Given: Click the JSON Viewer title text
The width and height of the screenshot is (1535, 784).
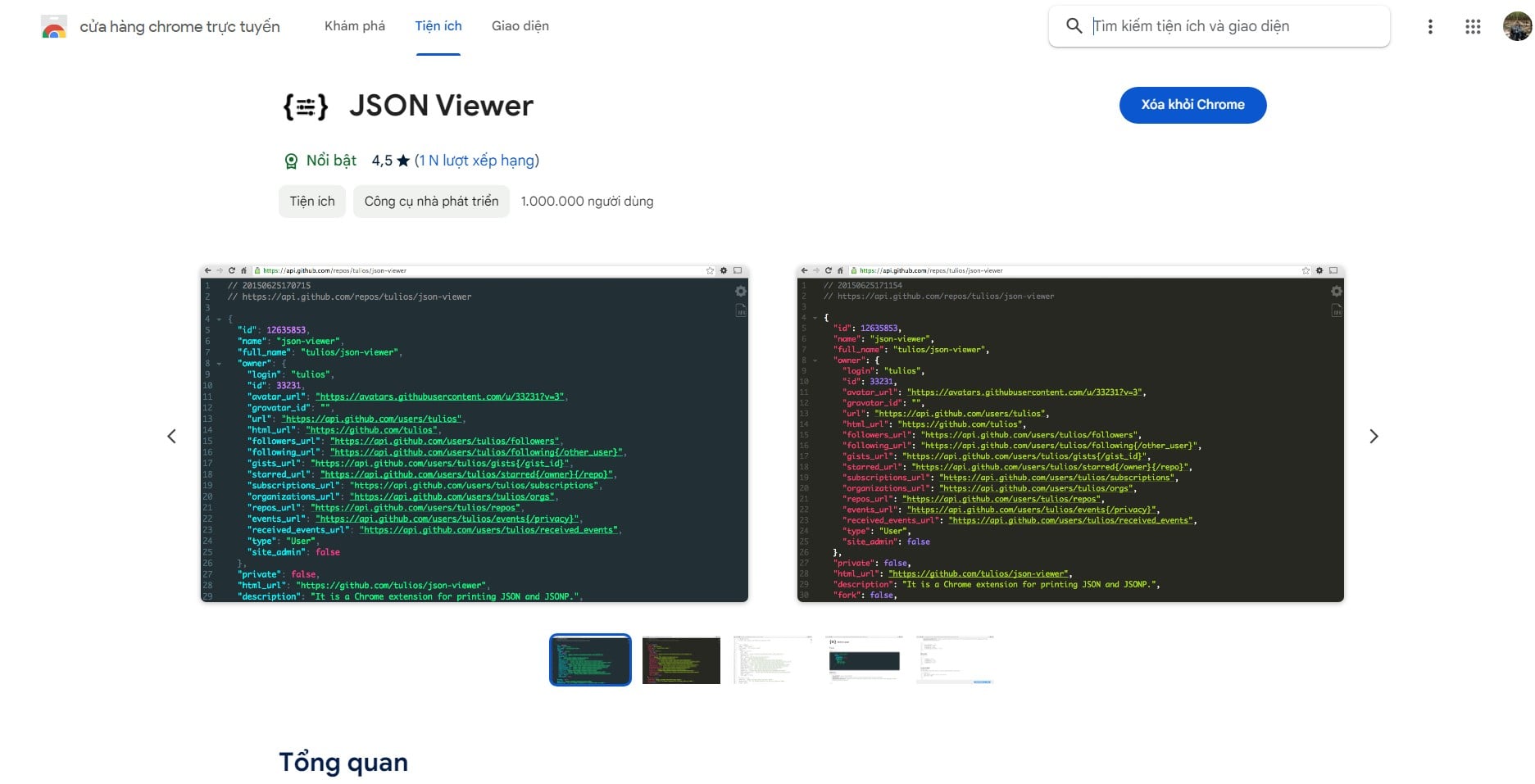Looking at the screenshot, I should [x=441, y=106].
